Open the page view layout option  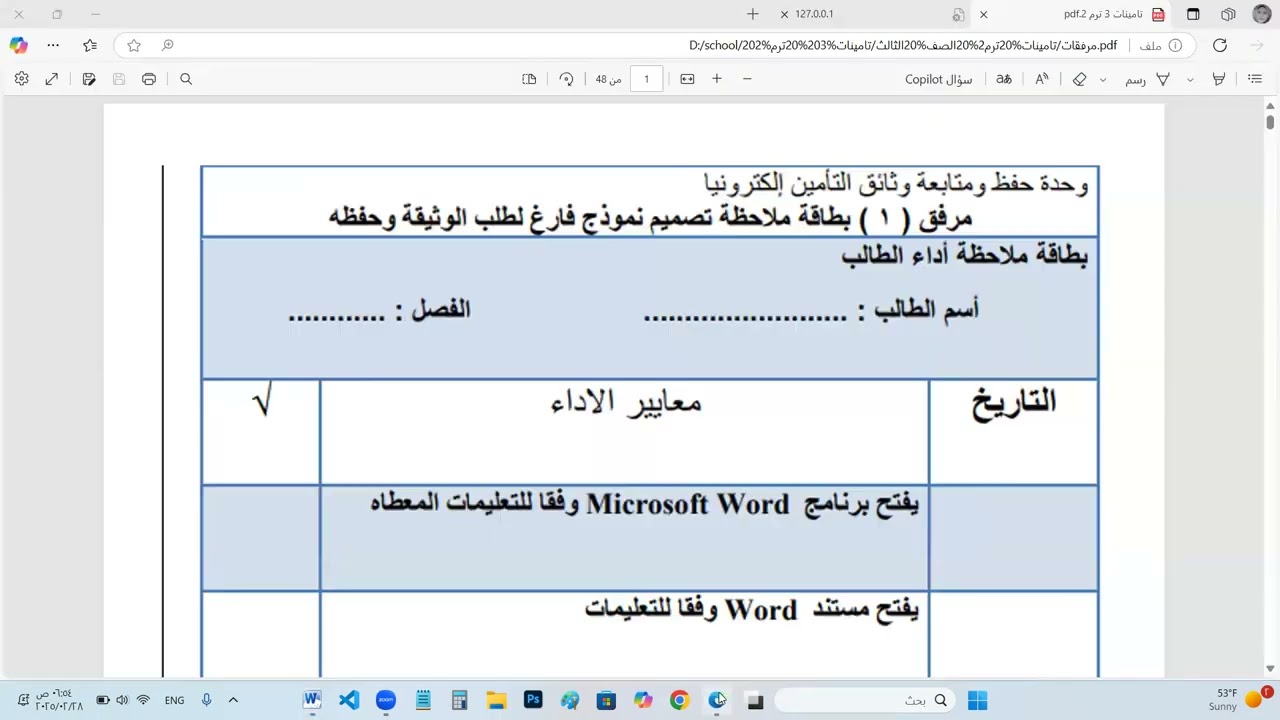point(529,79)
